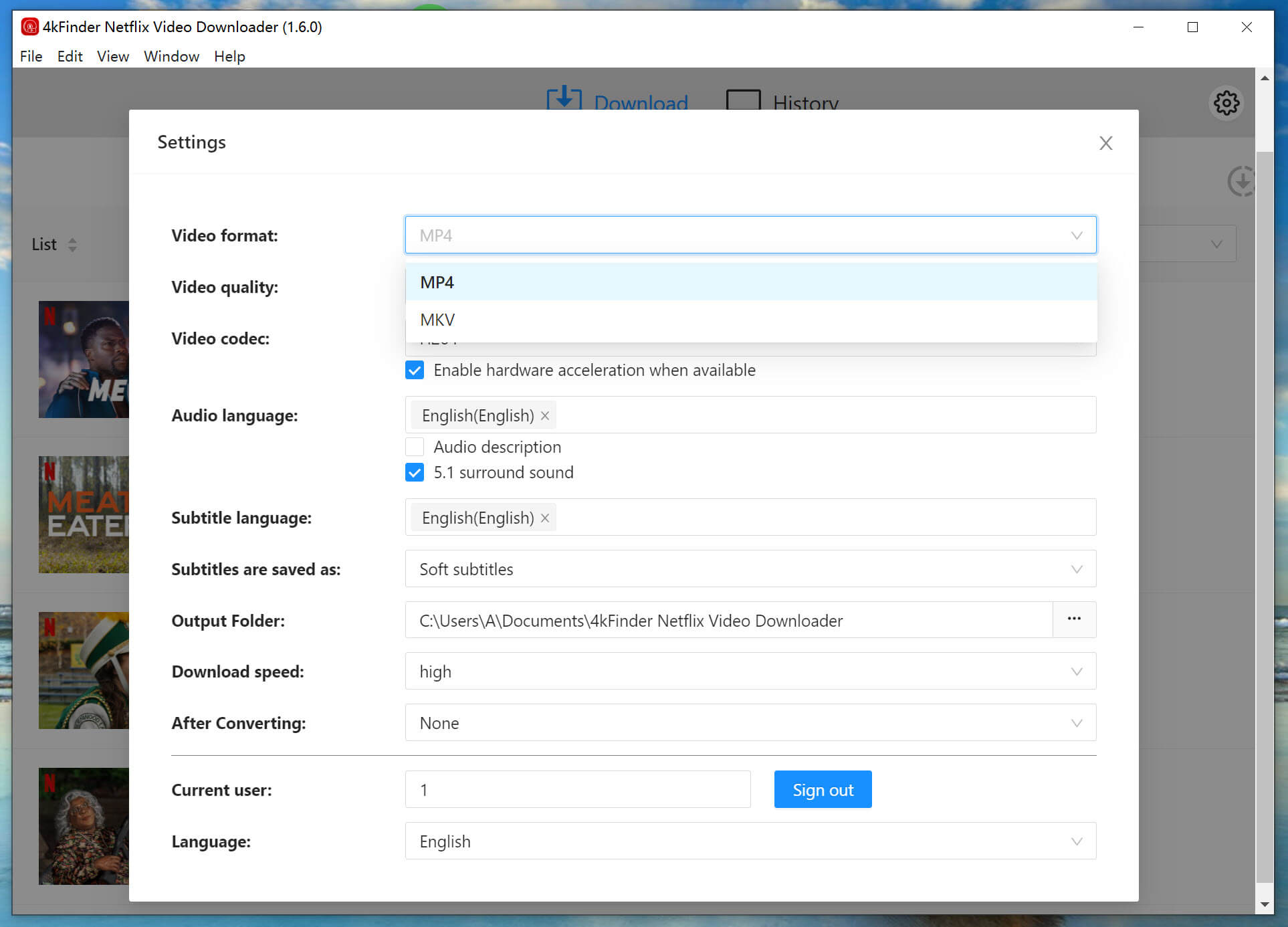This screenshot has height=927, width=1288.
Task: Open the Edit menu
Action: click(69, 55)
